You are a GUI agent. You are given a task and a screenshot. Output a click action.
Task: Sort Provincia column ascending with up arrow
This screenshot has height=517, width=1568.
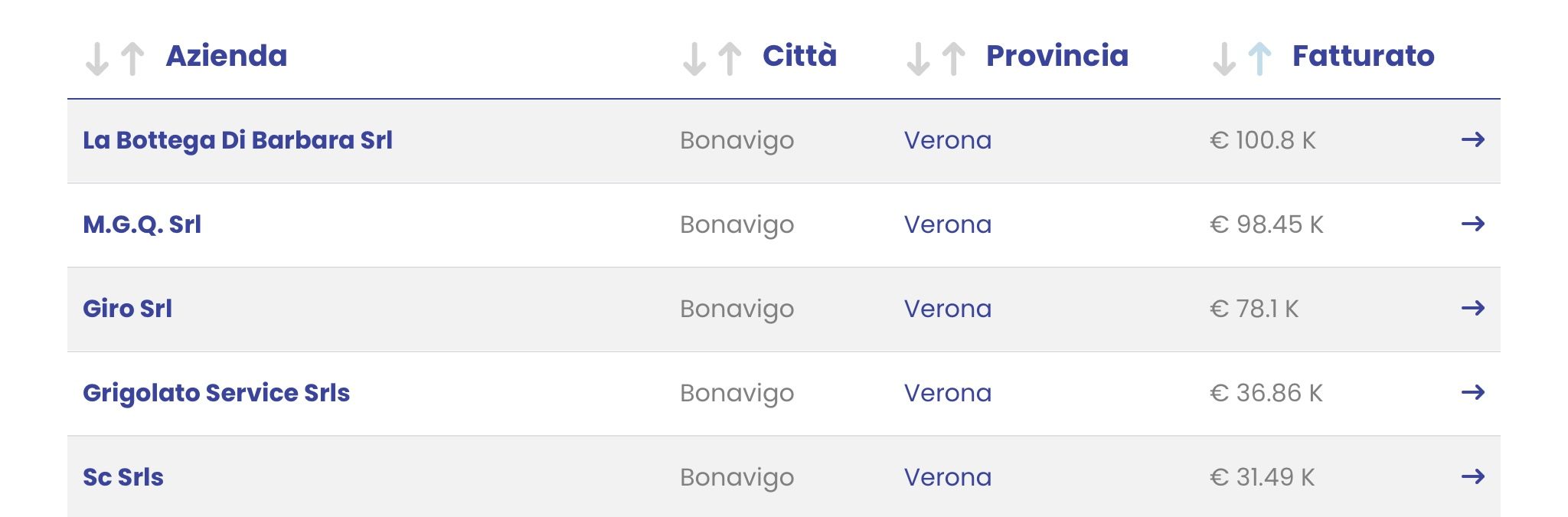coord(953,59)
